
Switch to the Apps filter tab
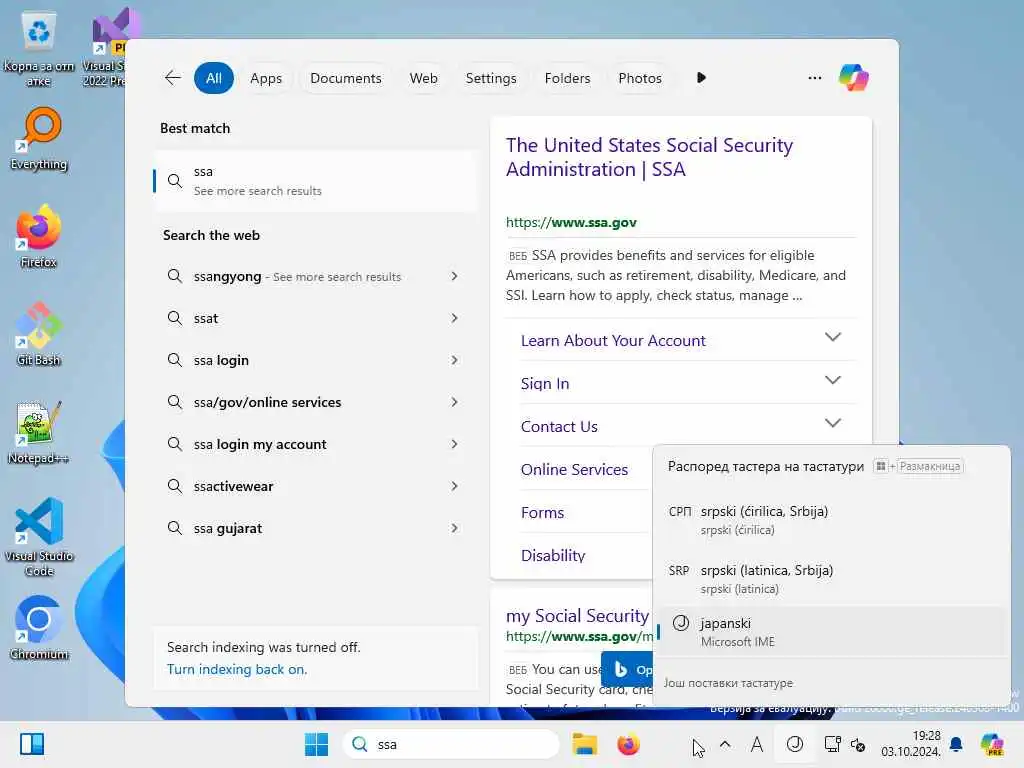tap(266, 78)
